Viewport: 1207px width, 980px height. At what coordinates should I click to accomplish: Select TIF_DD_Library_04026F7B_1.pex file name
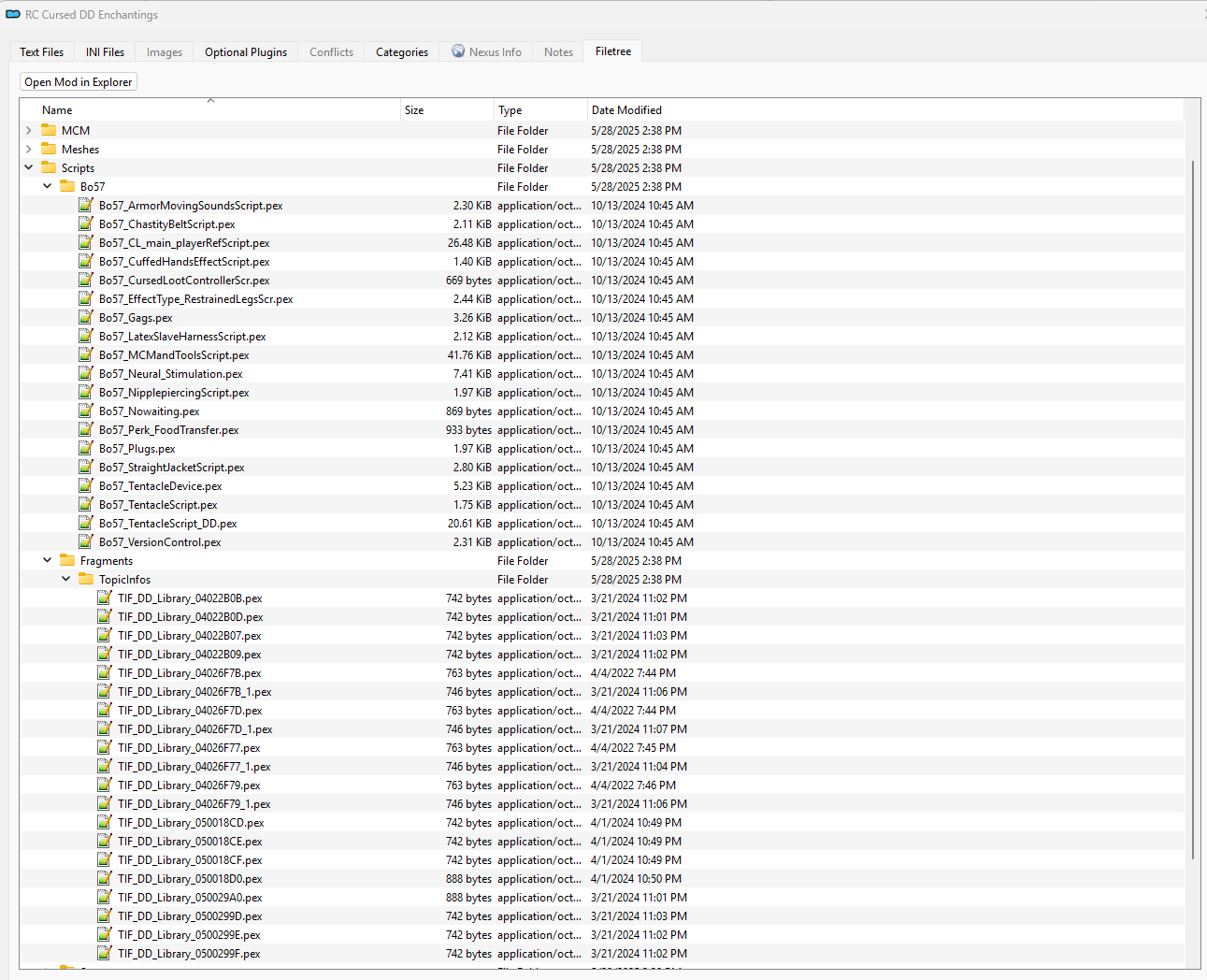point(194,692)
